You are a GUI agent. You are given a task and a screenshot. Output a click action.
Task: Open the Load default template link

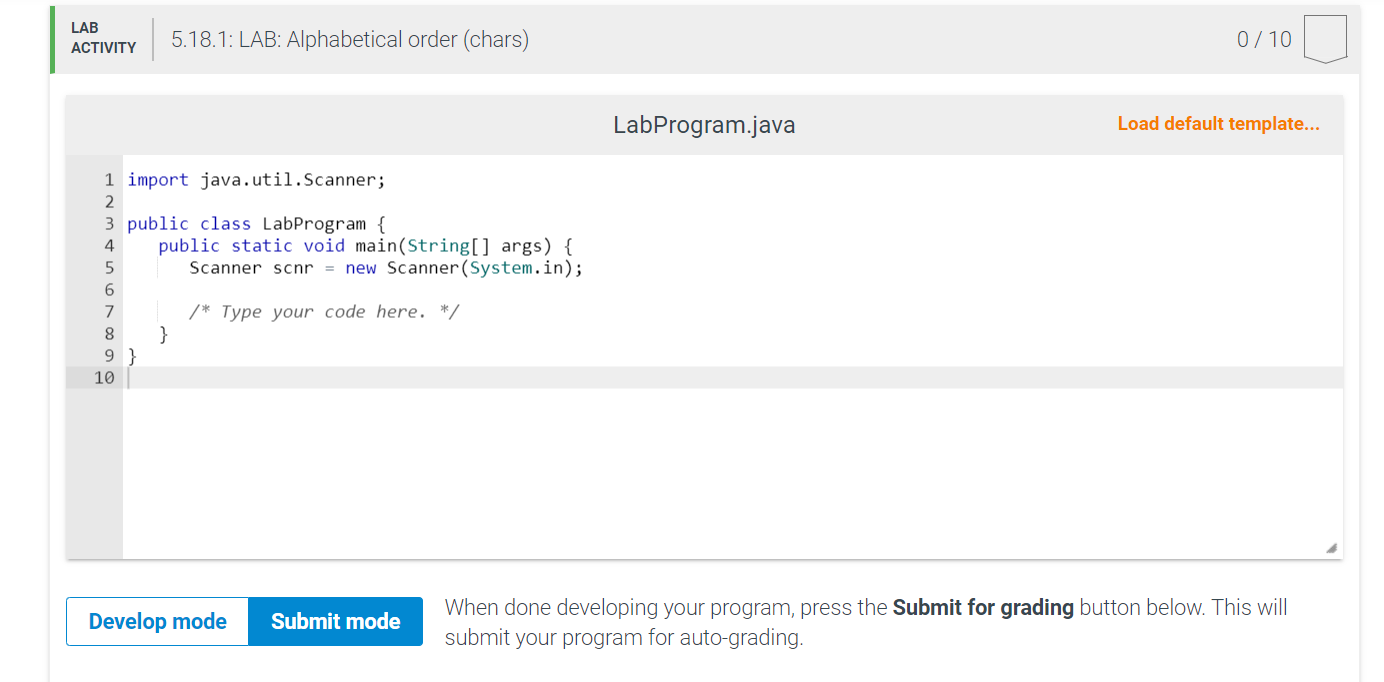click(1218, 123)
